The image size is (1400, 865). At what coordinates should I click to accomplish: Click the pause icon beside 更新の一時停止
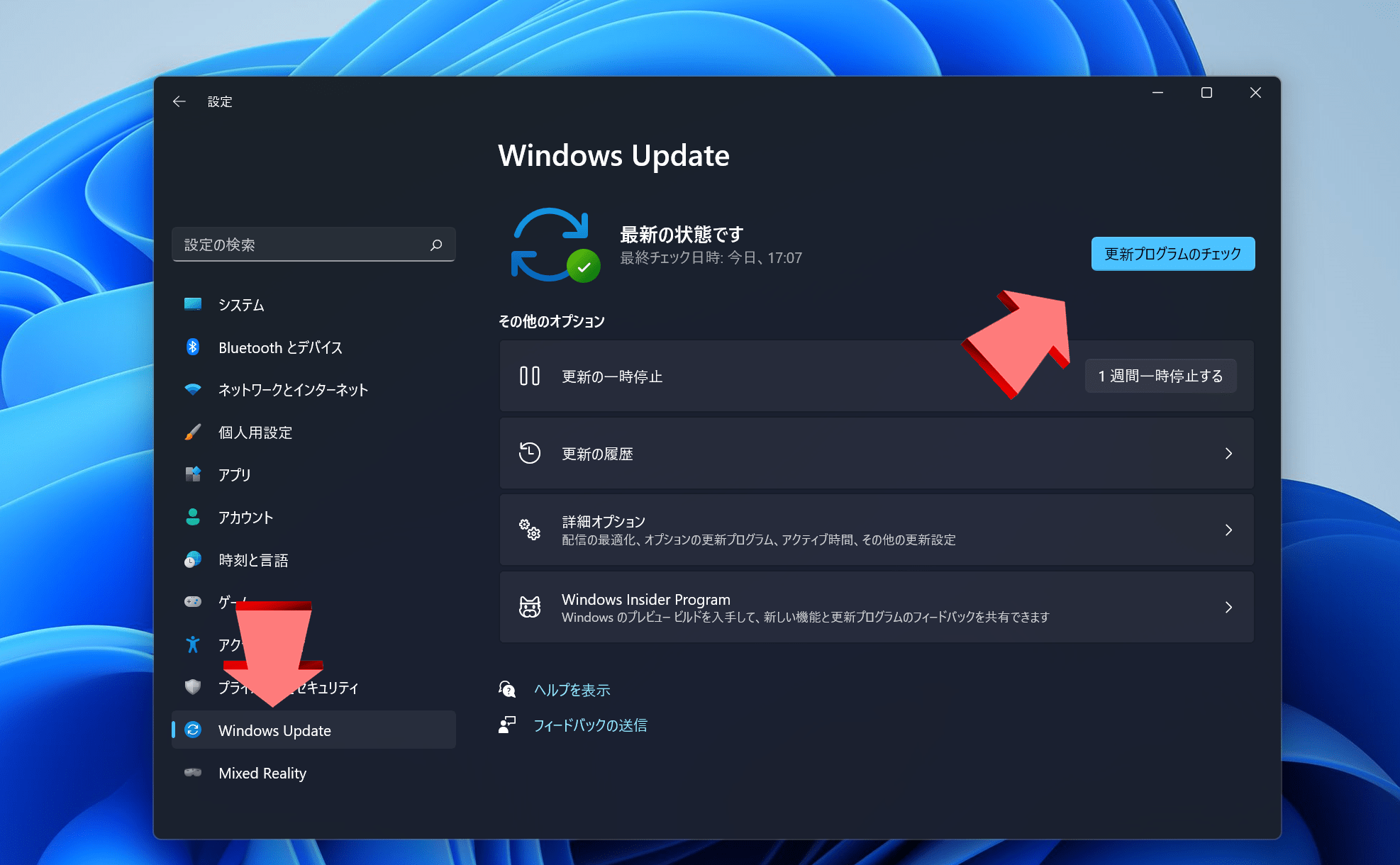tap(530, 376)
